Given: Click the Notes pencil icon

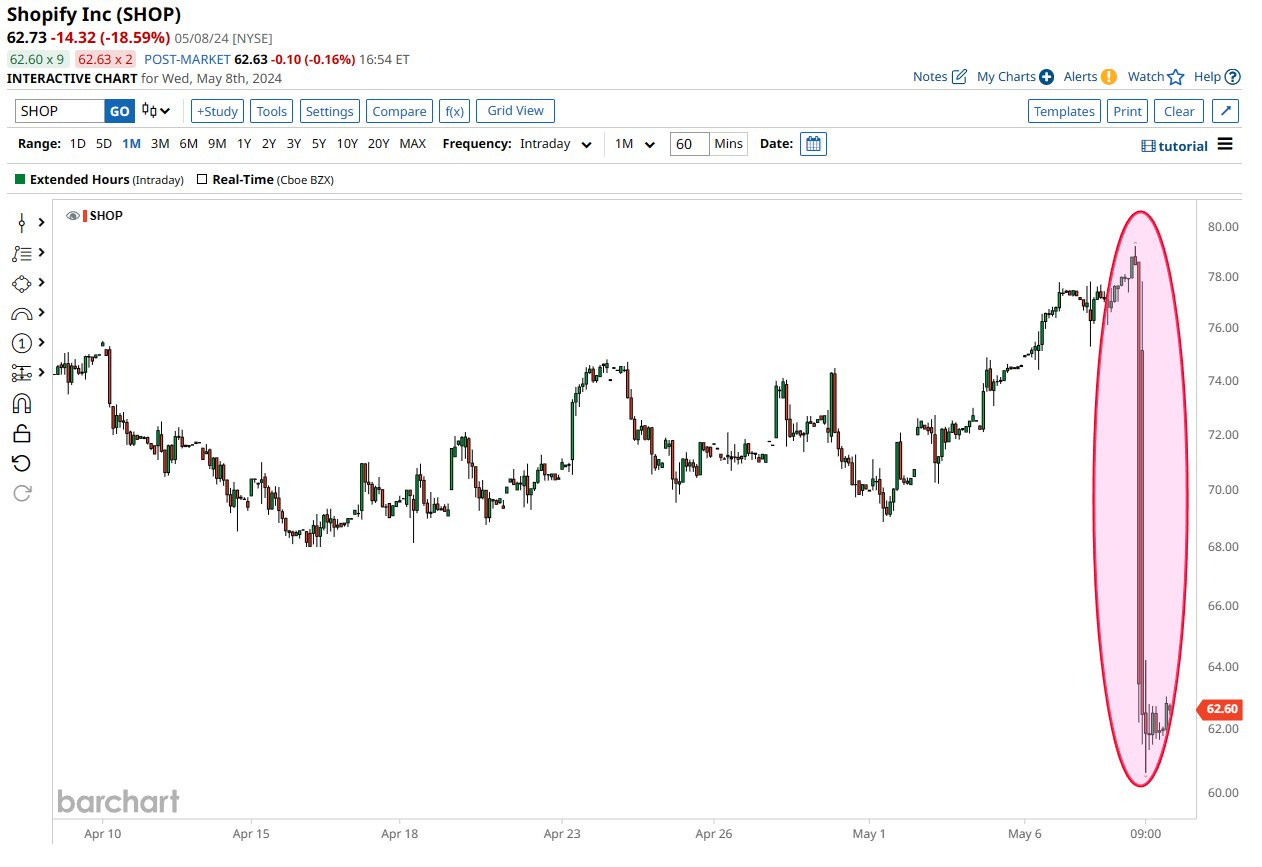Looking at the screenshot, I should click(x=959, y=77).
